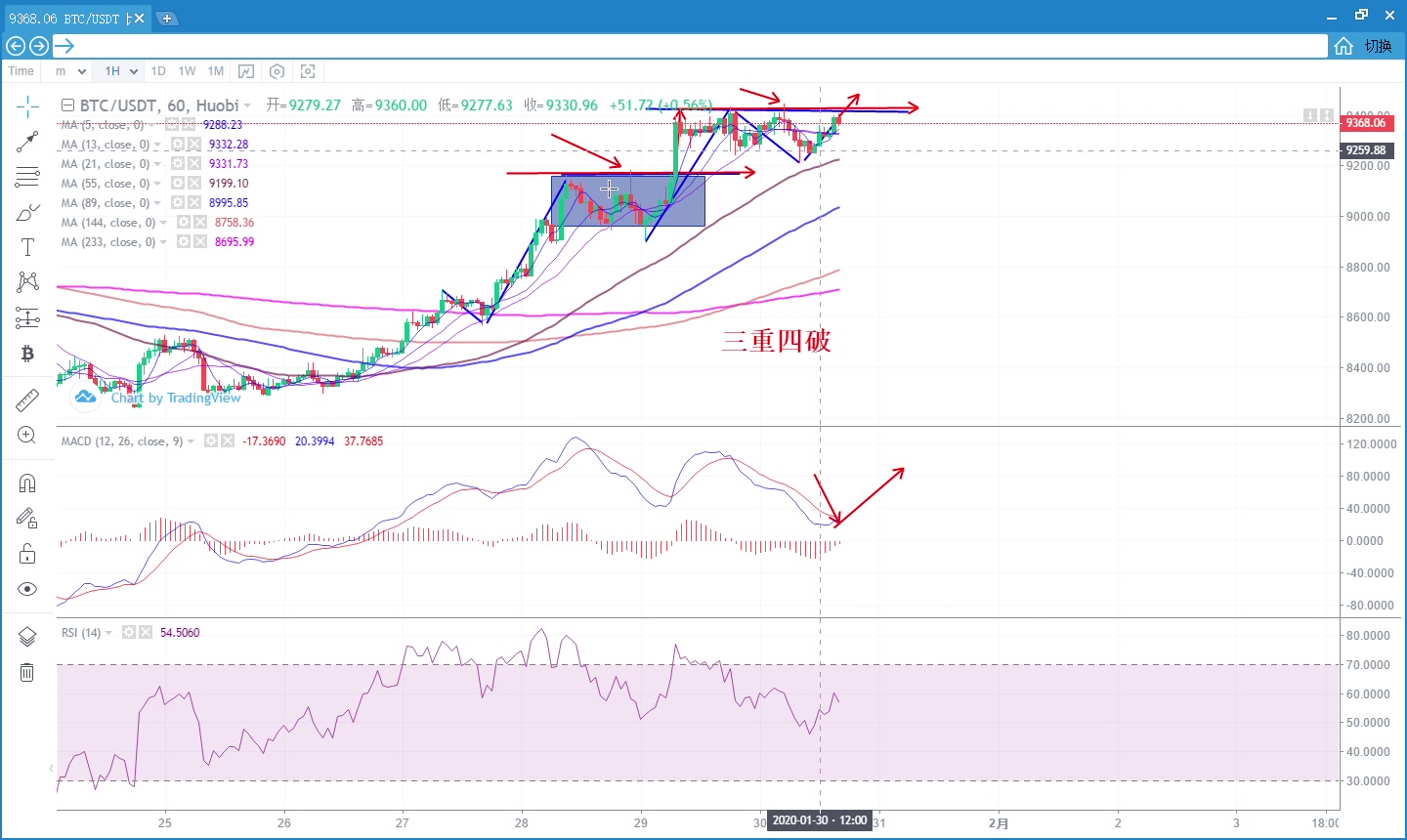The image size is (1407, 840).
Task: Select the 1H timeframe button
Action: pyautogui.click(x=112, y=71)
